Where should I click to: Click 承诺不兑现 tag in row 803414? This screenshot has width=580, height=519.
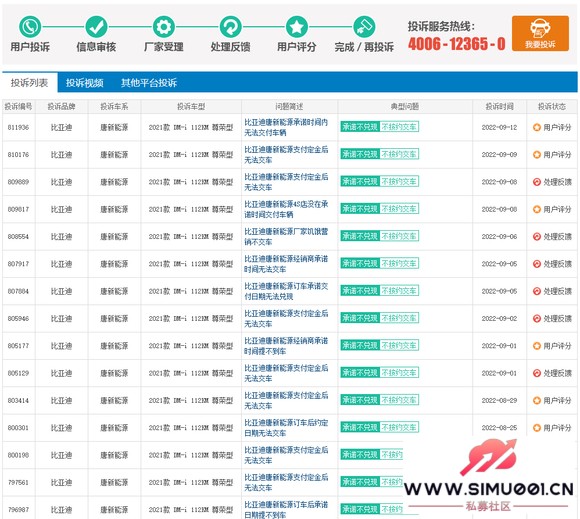360,400
